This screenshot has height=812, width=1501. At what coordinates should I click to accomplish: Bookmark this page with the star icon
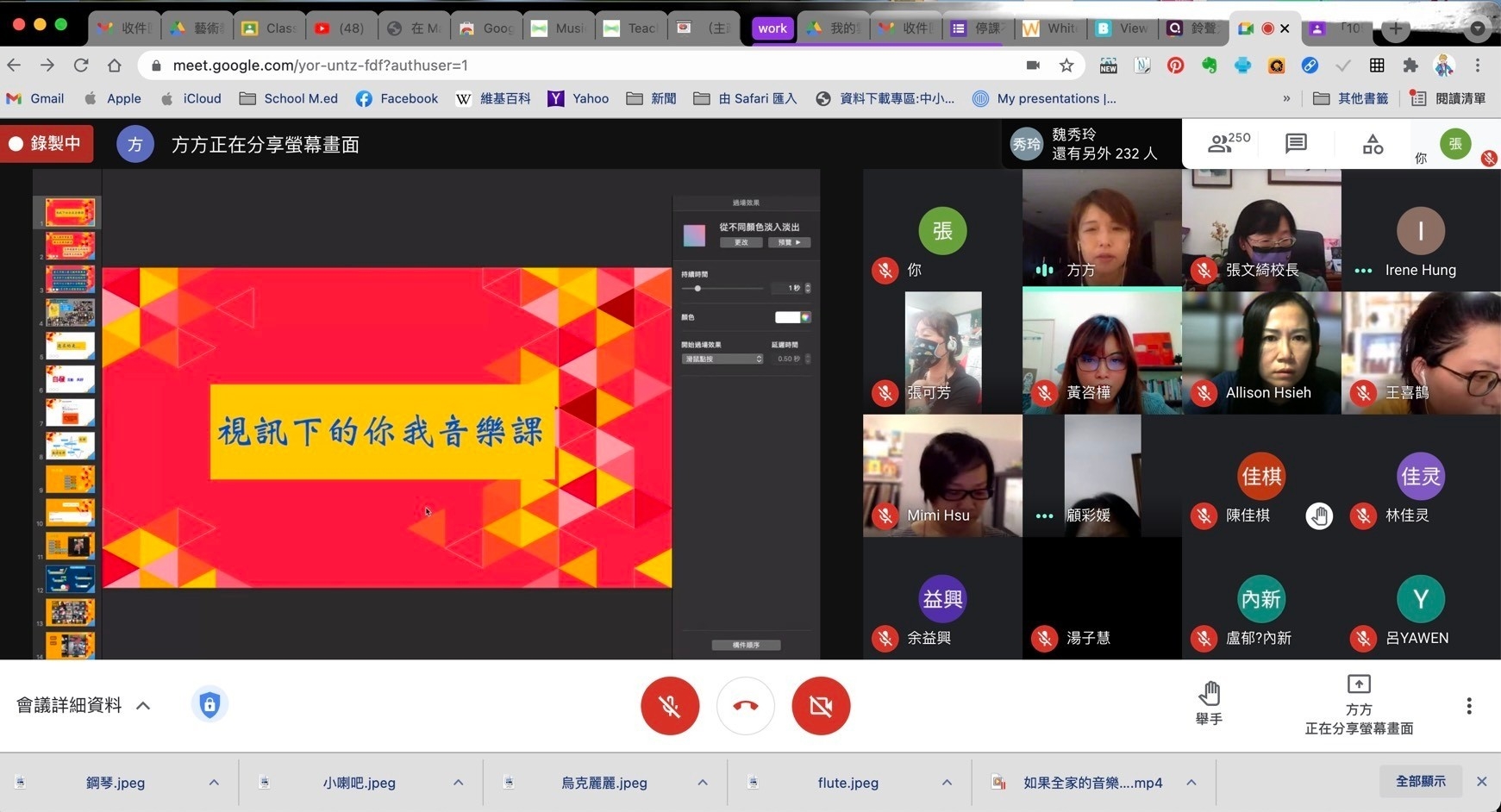click(1066, 66)
